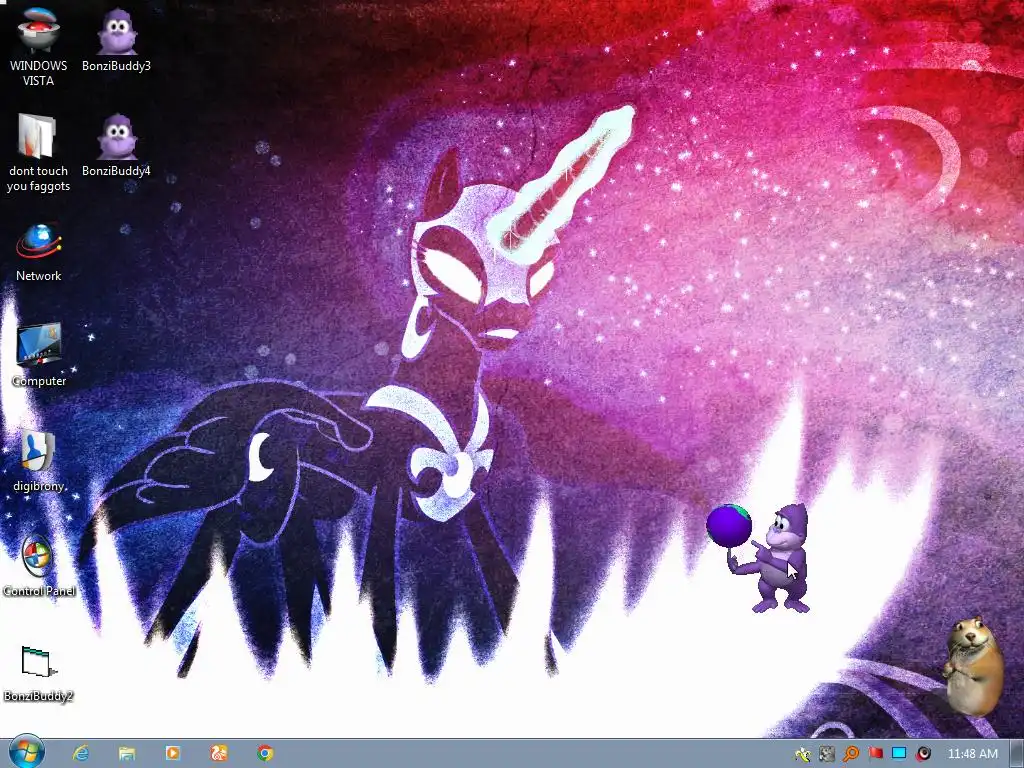Open the Windows Start orb

(27, 752)
